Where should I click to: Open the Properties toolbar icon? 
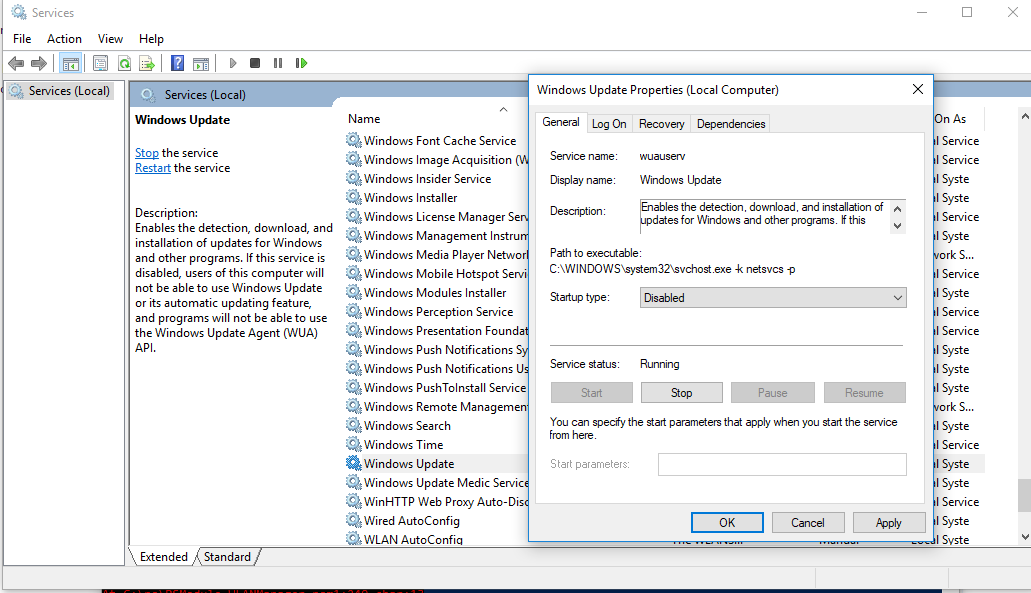(100, 63)
